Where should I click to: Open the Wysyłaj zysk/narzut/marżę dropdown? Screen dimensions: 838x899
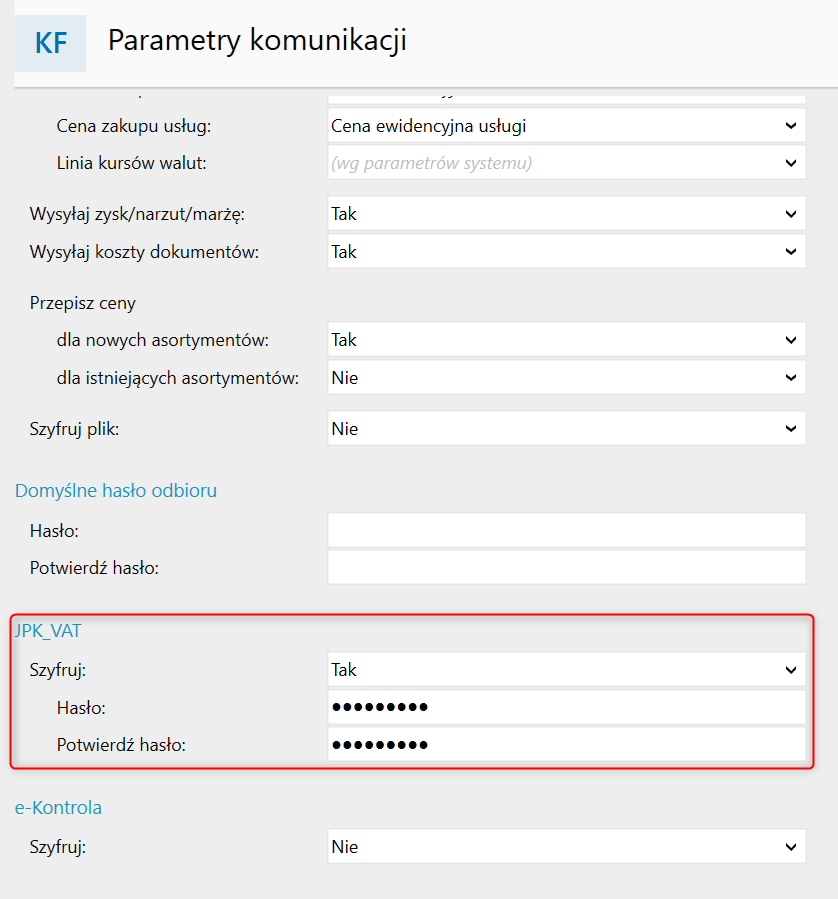(x=566, y=214)
